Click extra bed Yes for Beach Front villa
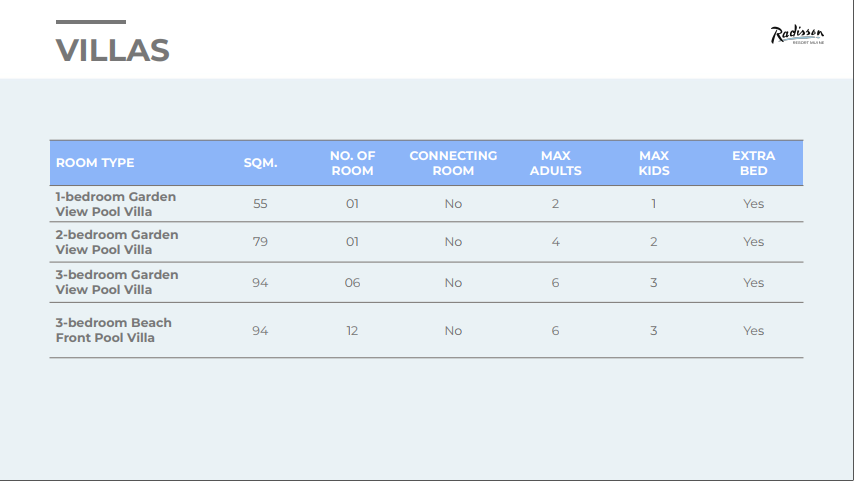This screenshot has height=481, width=854. 753,331
